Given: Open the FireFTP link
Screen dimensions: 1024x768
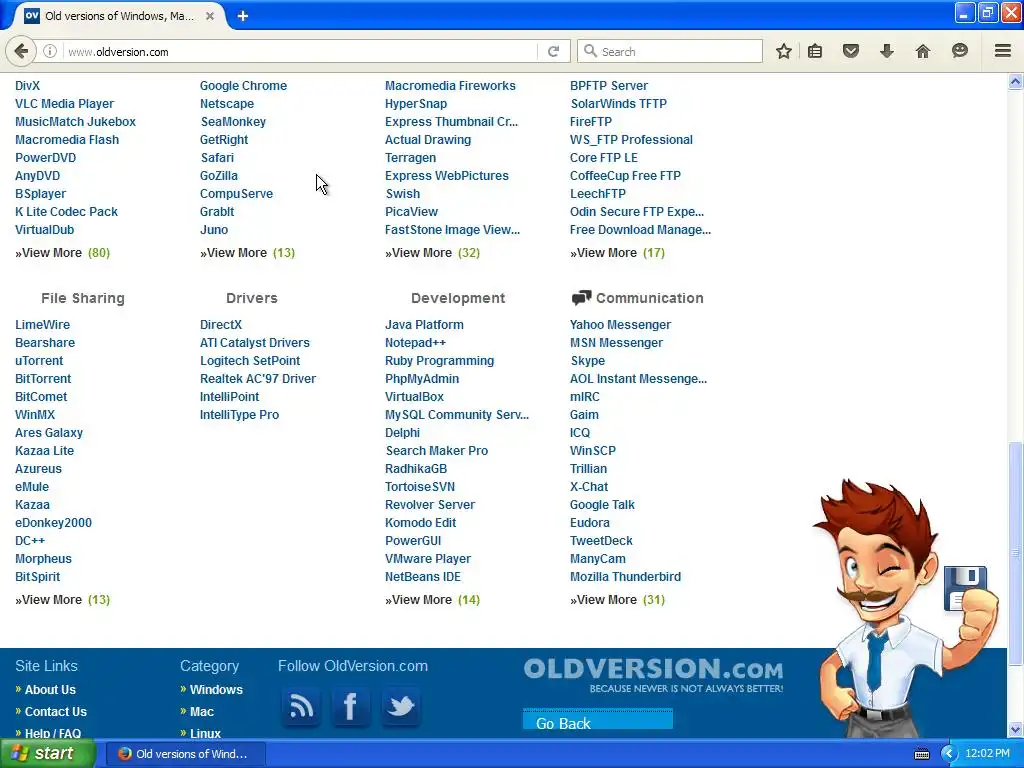Looking at the screenshot, I should (591, 121).
